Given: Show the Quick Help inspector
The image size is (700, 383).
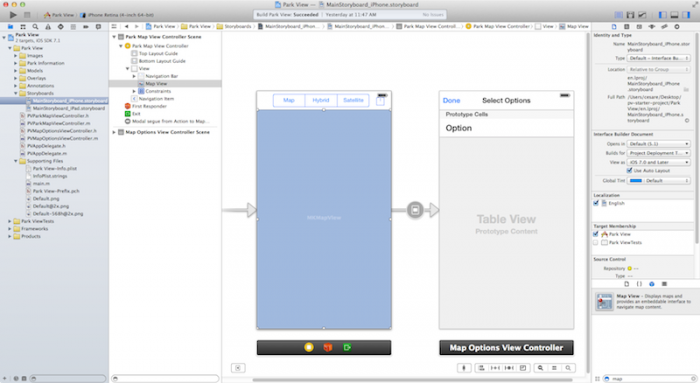Looking at the screenshot, I should click(626, 27).
